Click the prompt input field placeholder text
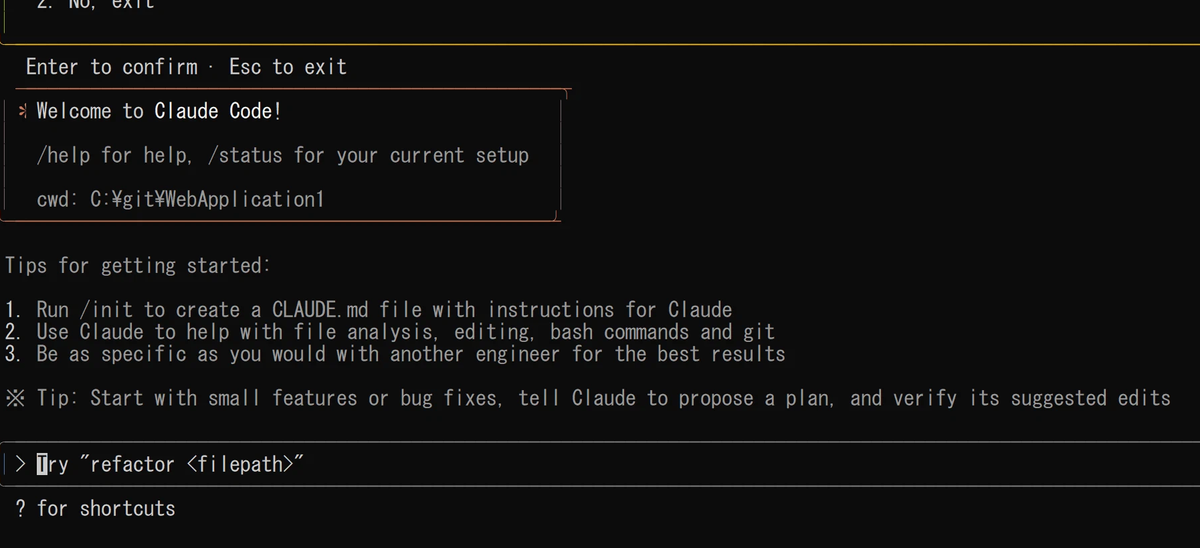Viewport: 1200px width, 548px height. [x=170, y=464]
